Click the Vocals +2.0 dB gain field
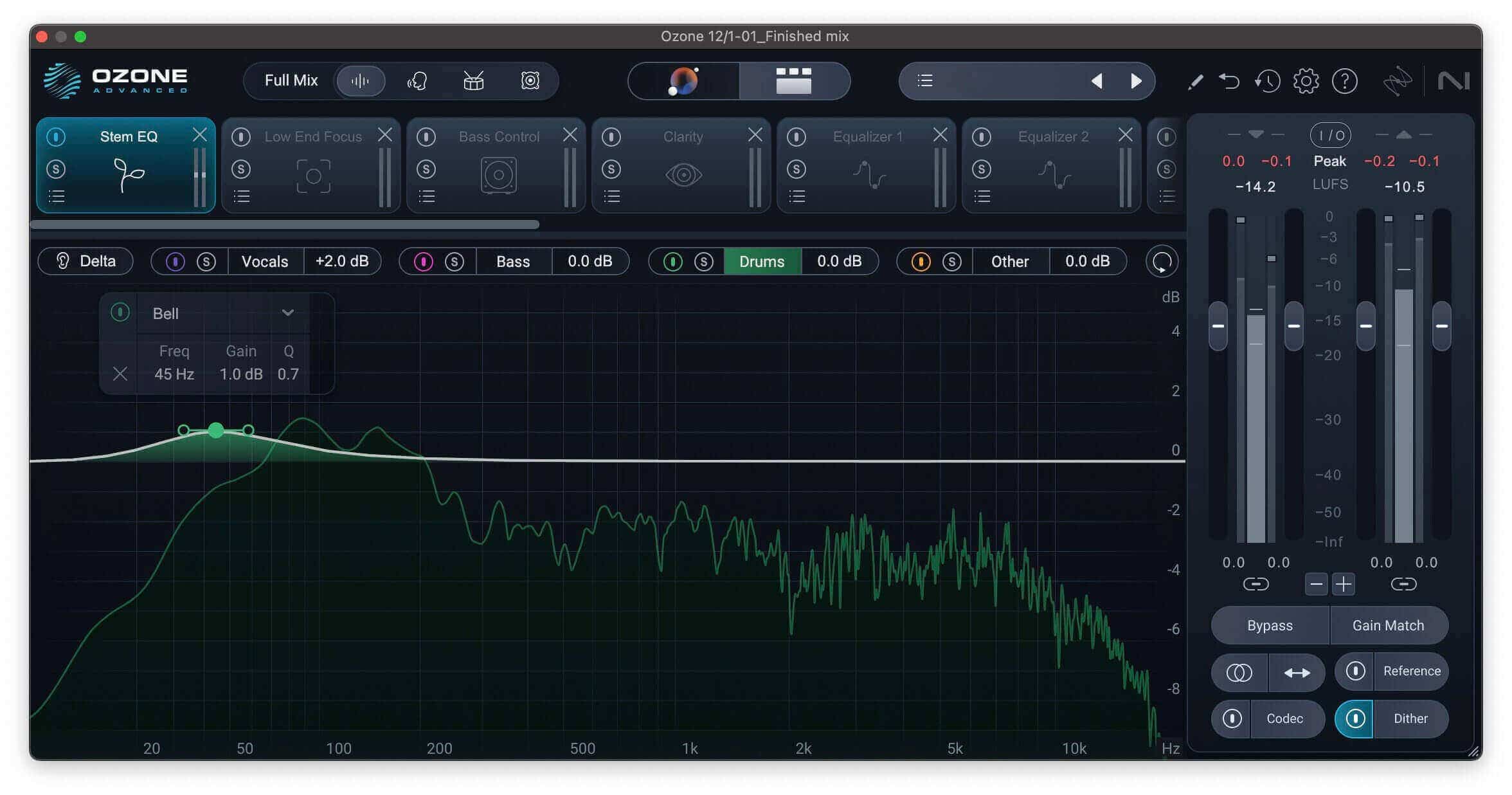The image size is (1512, 795). (342, 261)
